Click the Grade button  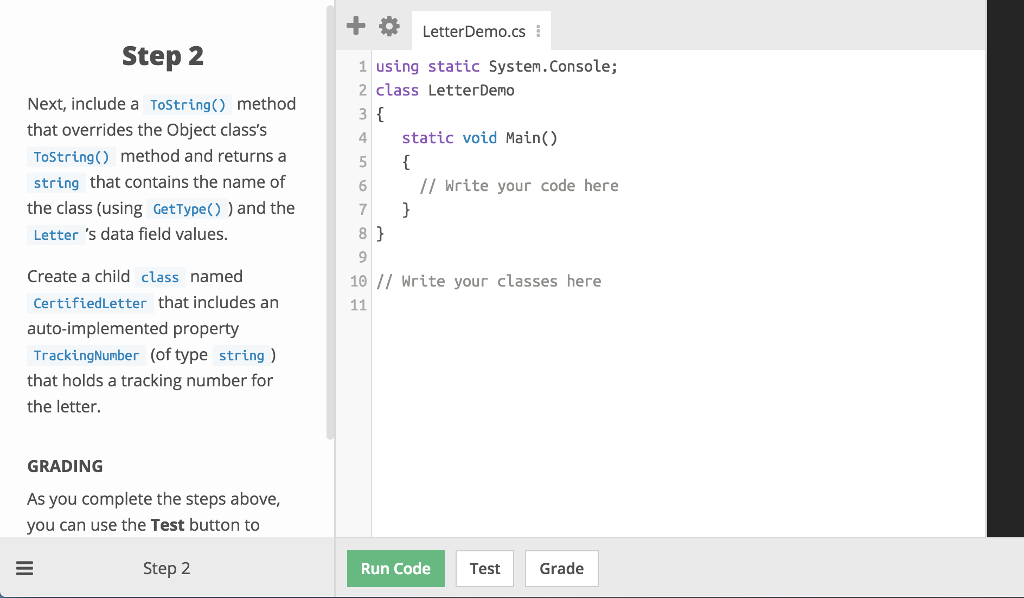562,569
